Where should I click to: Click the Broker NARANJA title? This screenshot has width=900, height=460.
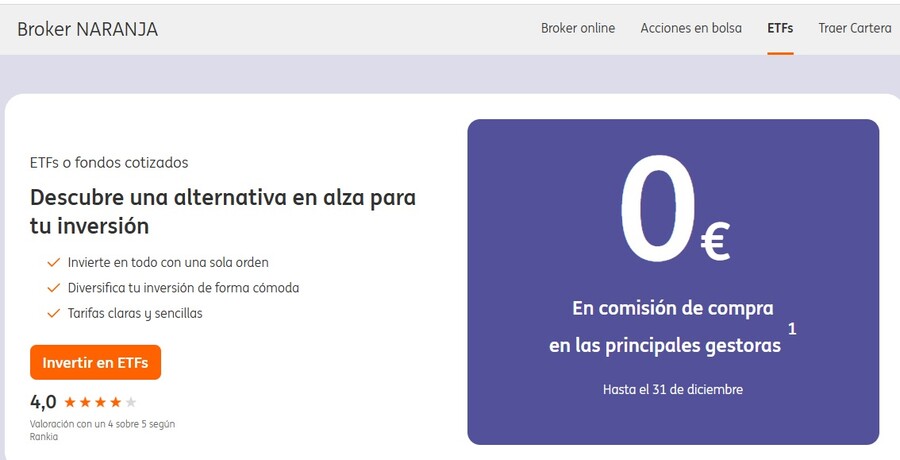click(87, 29)
